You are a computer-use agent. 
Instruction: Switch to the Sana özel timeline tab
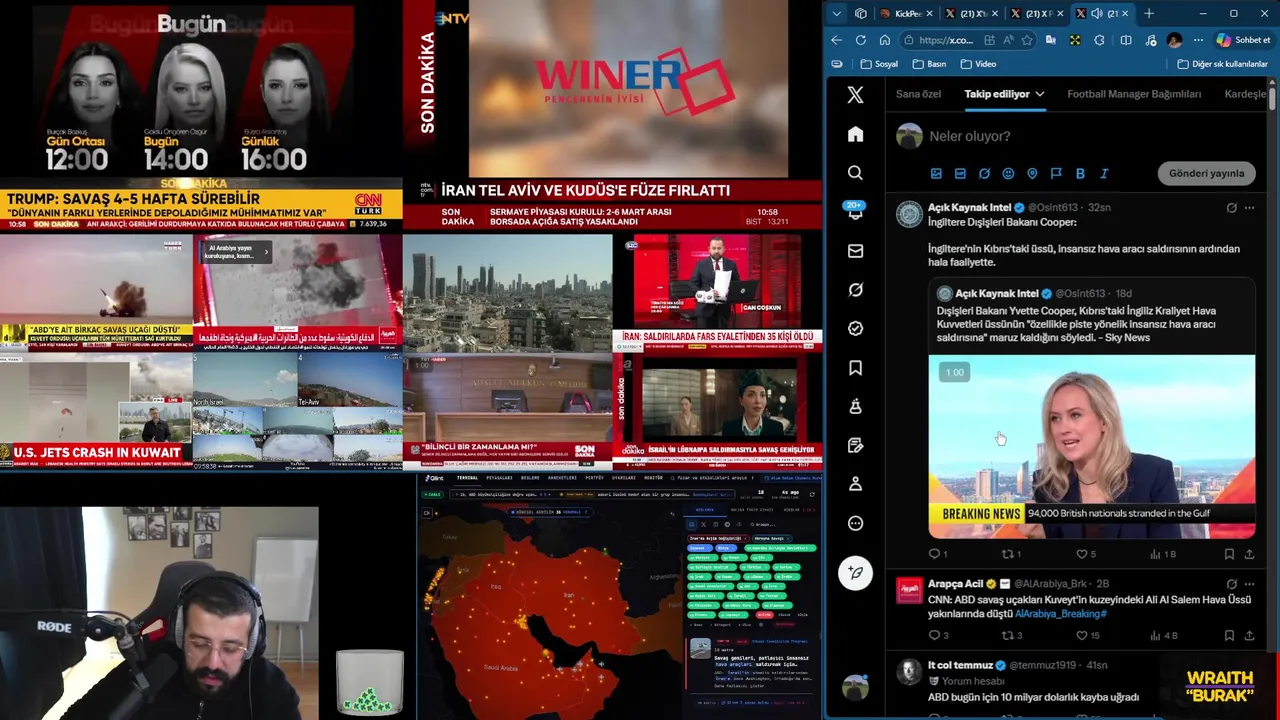click(918, 94)
